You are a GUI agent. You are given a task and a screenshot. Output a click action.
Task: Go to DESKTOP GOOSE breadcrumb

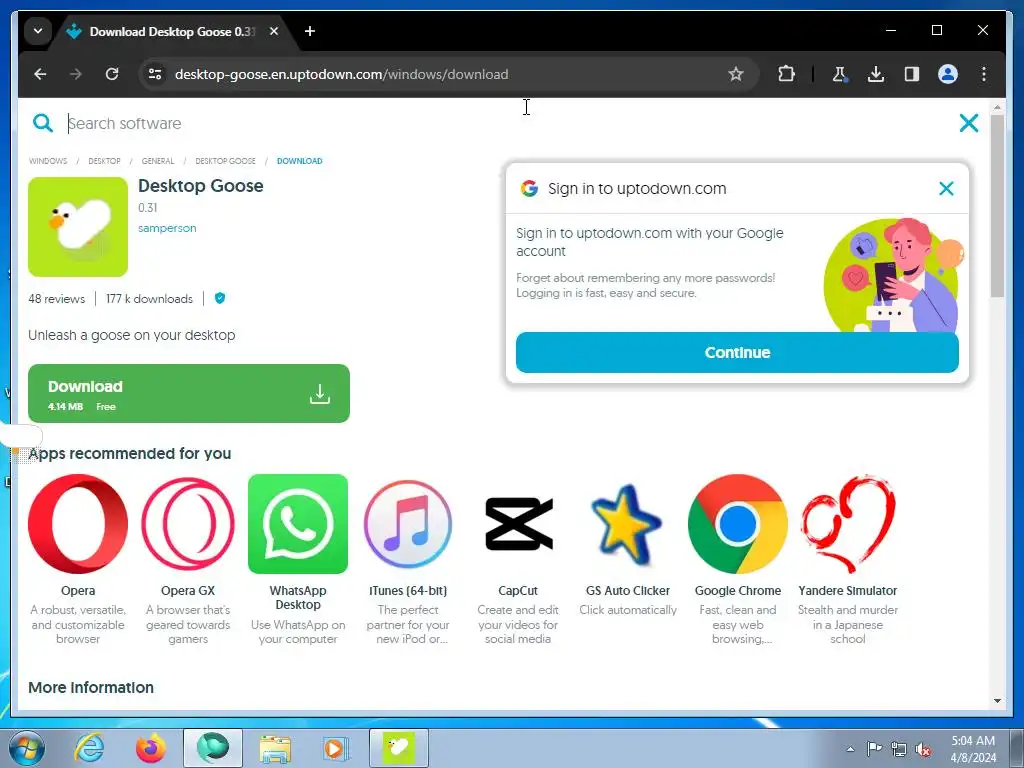225,161
